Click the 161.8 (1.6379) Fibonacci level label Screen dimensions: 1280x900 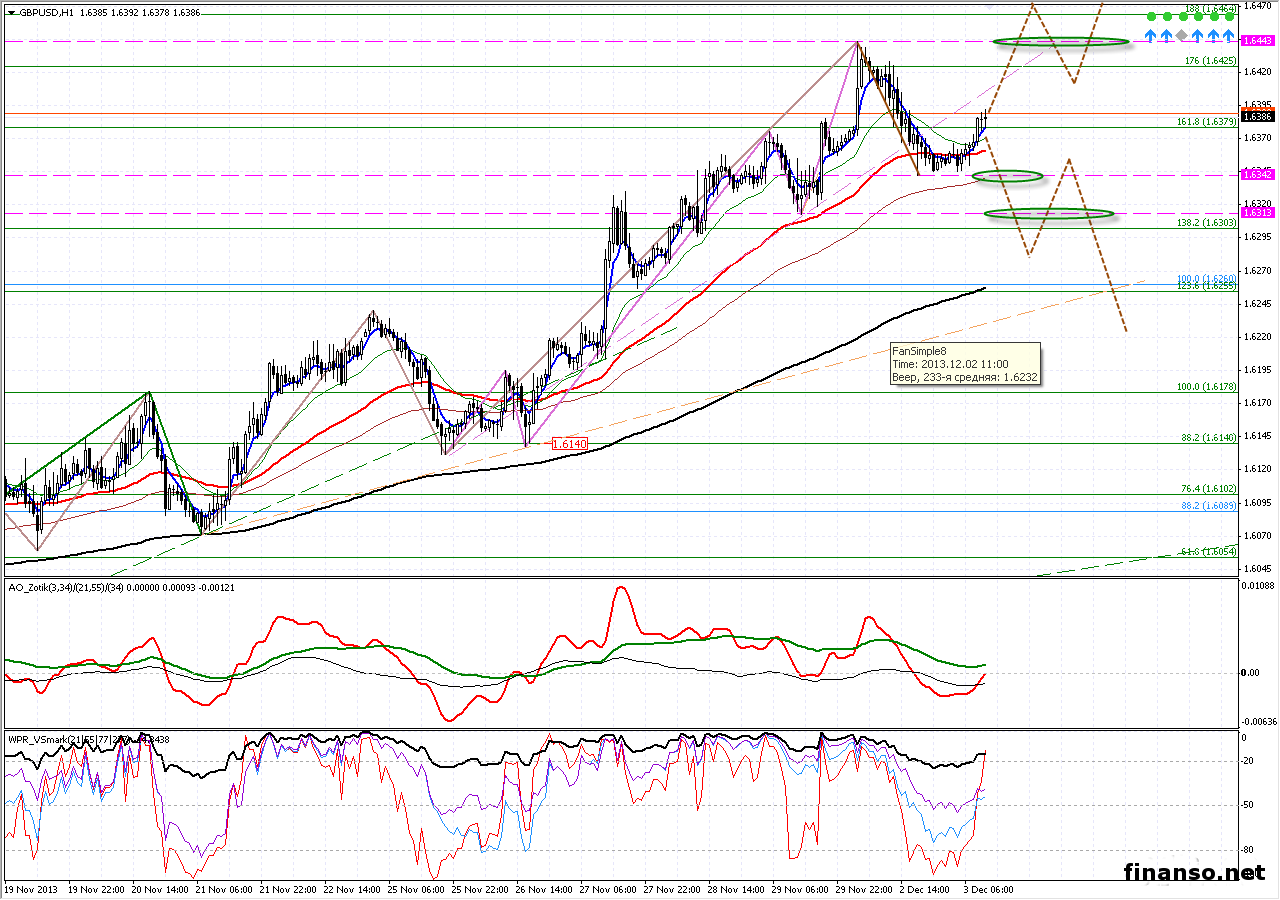(1206, 122)
